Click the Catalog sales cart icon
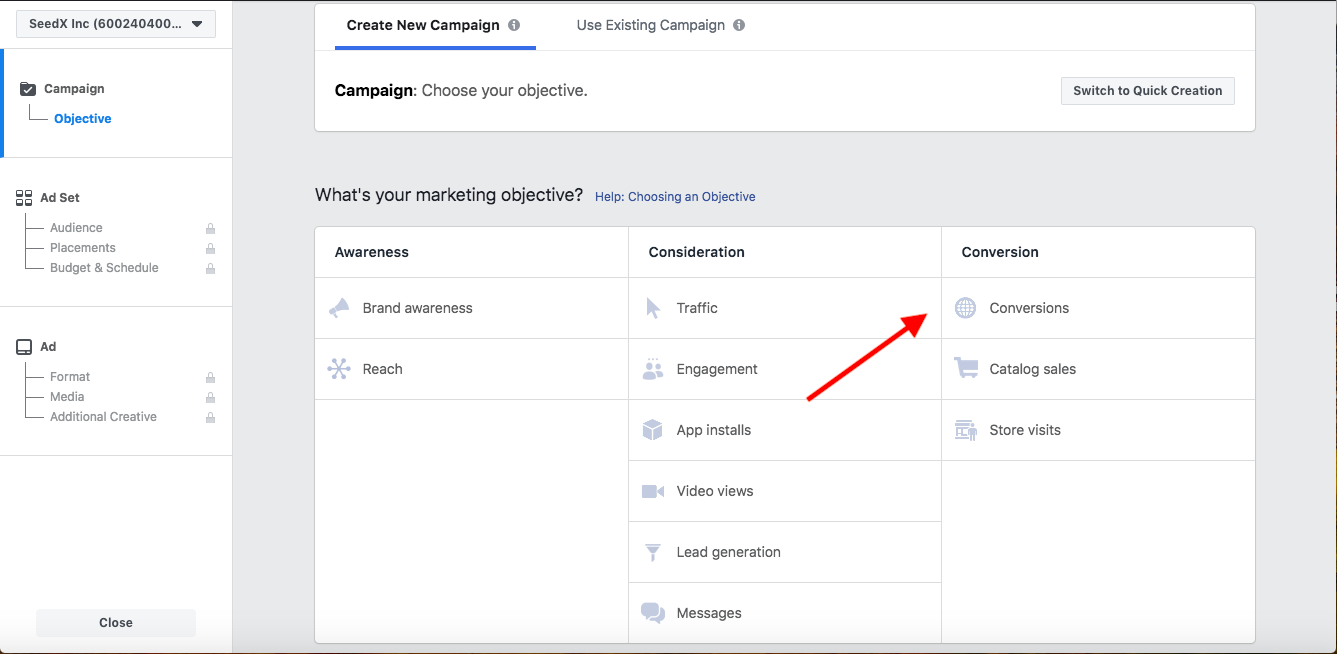 [x=966, y=369]
